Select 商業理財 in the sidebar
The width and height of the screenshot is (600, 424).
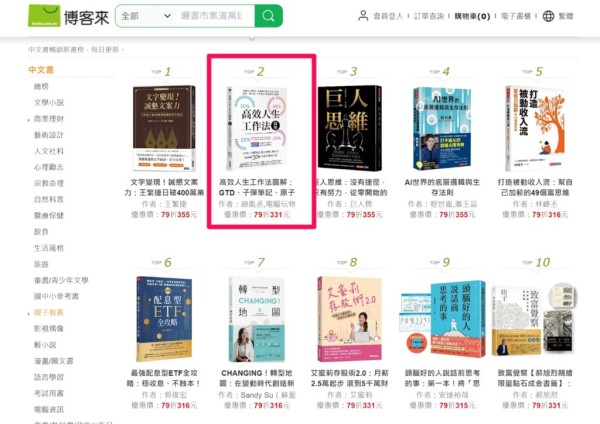tap(49, 119)
